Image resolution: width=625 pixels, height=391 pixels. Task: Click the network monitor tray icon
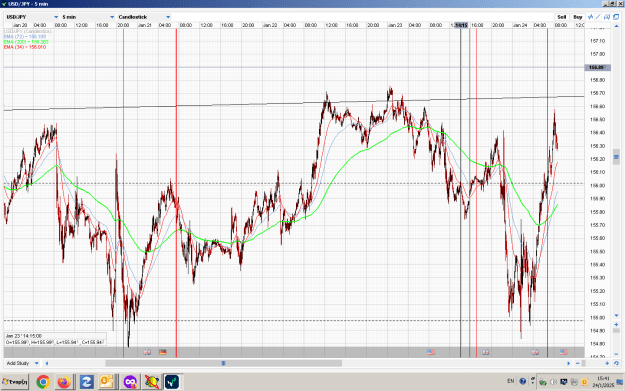click(564, 382)
